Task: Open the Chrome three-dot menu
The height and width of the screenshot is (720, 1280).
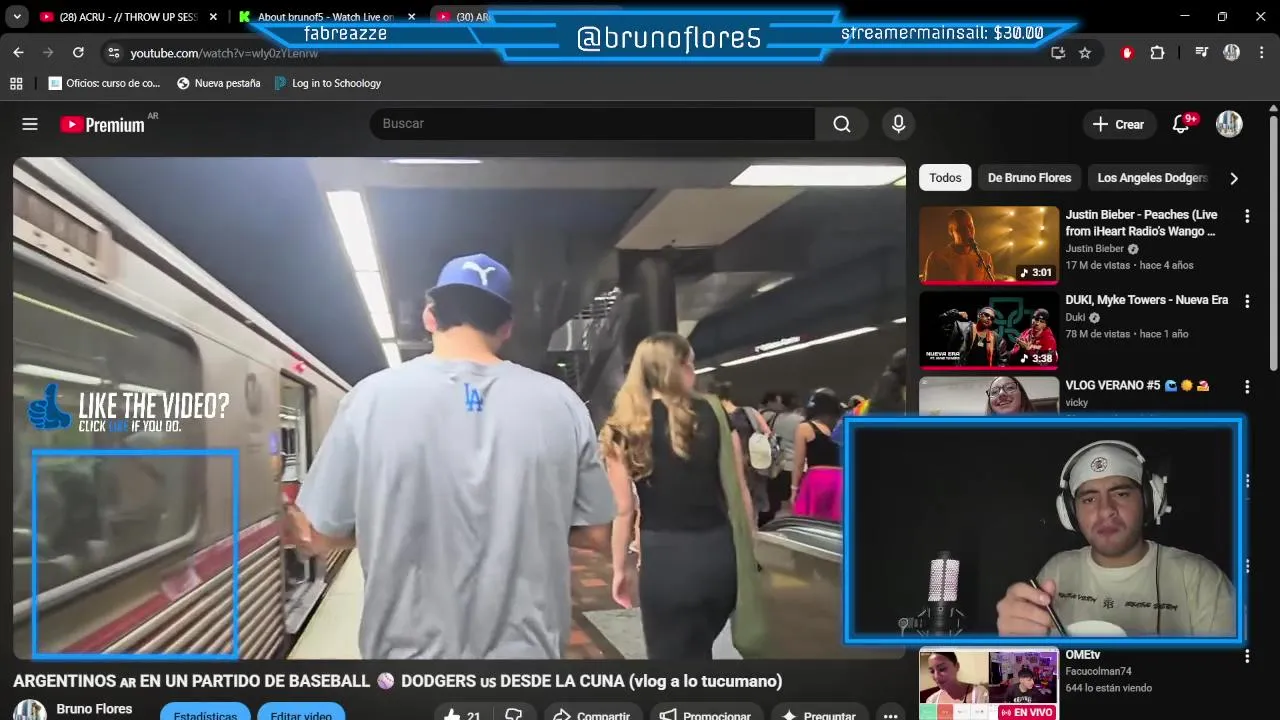Action: tap(1261, 53)
